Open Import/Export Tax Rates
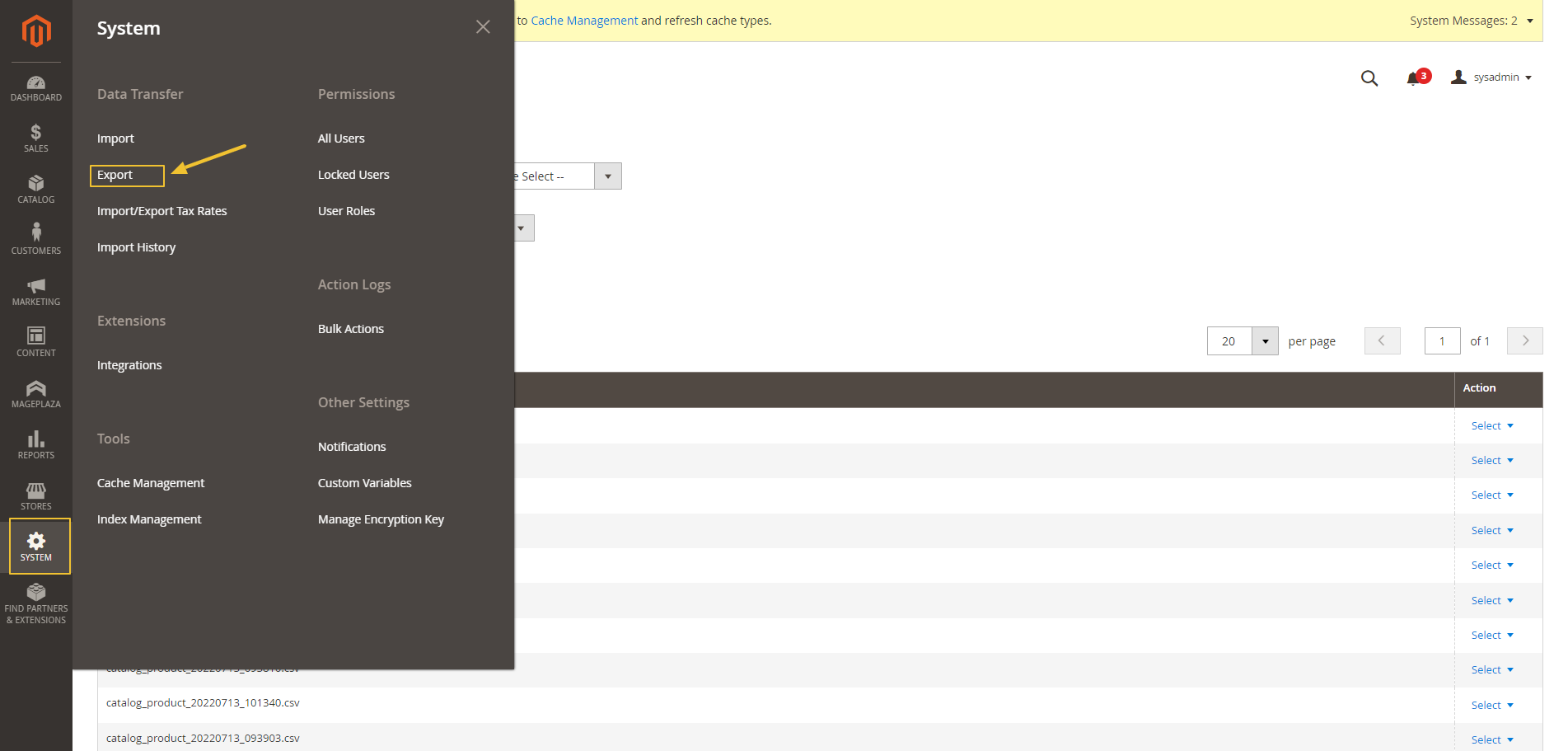This screenshot has height=751, width=1568. click(x=162, y=211)
